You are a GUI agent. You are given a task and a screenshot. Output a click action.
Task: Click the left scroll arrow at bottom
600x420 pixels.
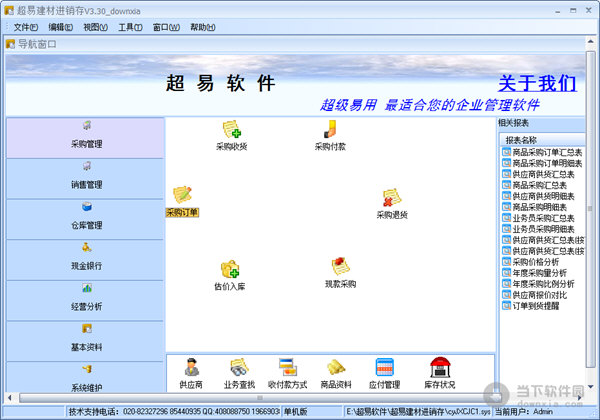click(x=10, y=398)
